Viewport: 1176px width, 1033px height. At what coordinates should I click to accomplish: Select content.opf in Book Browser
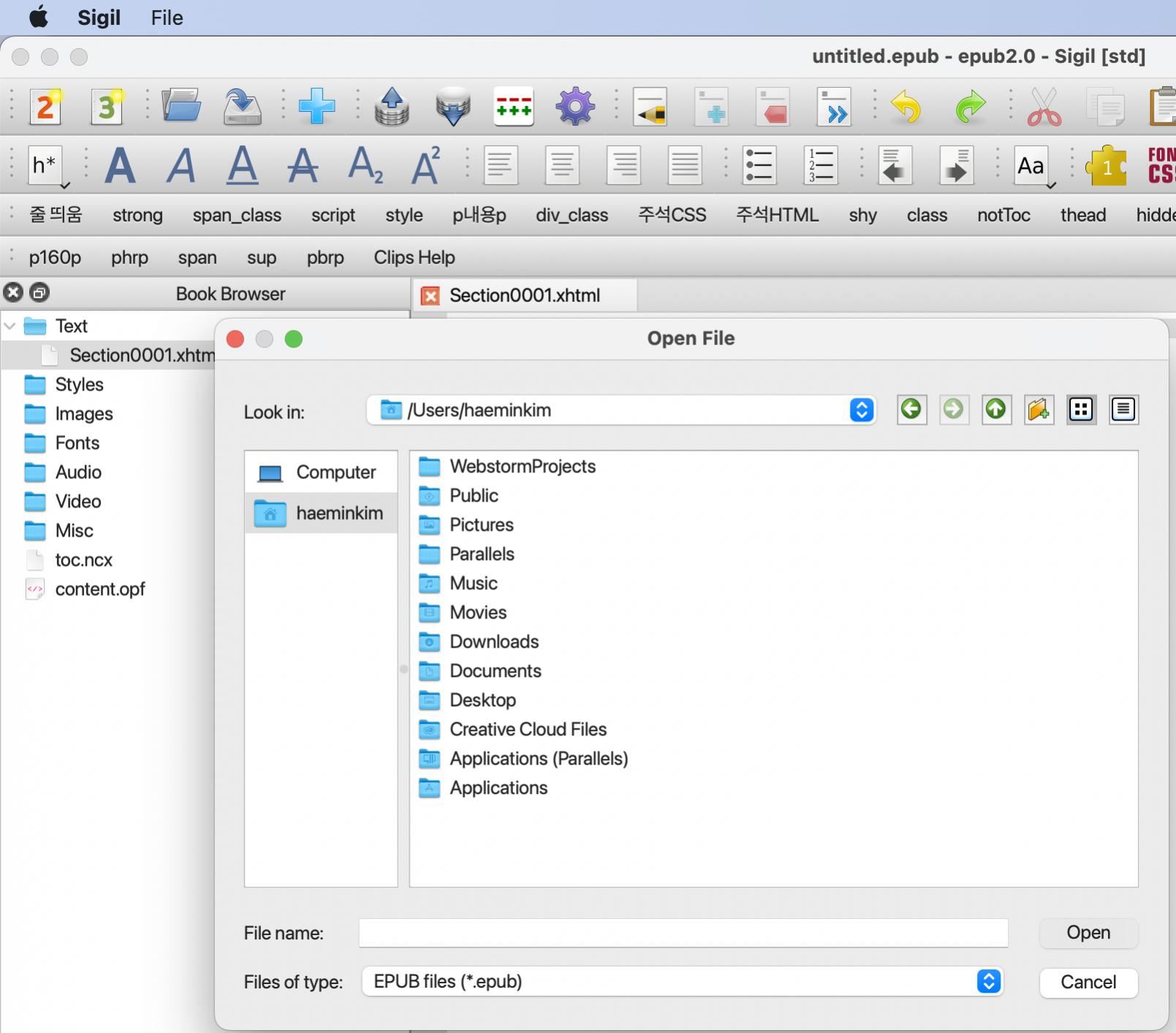(x=99, y=589)
